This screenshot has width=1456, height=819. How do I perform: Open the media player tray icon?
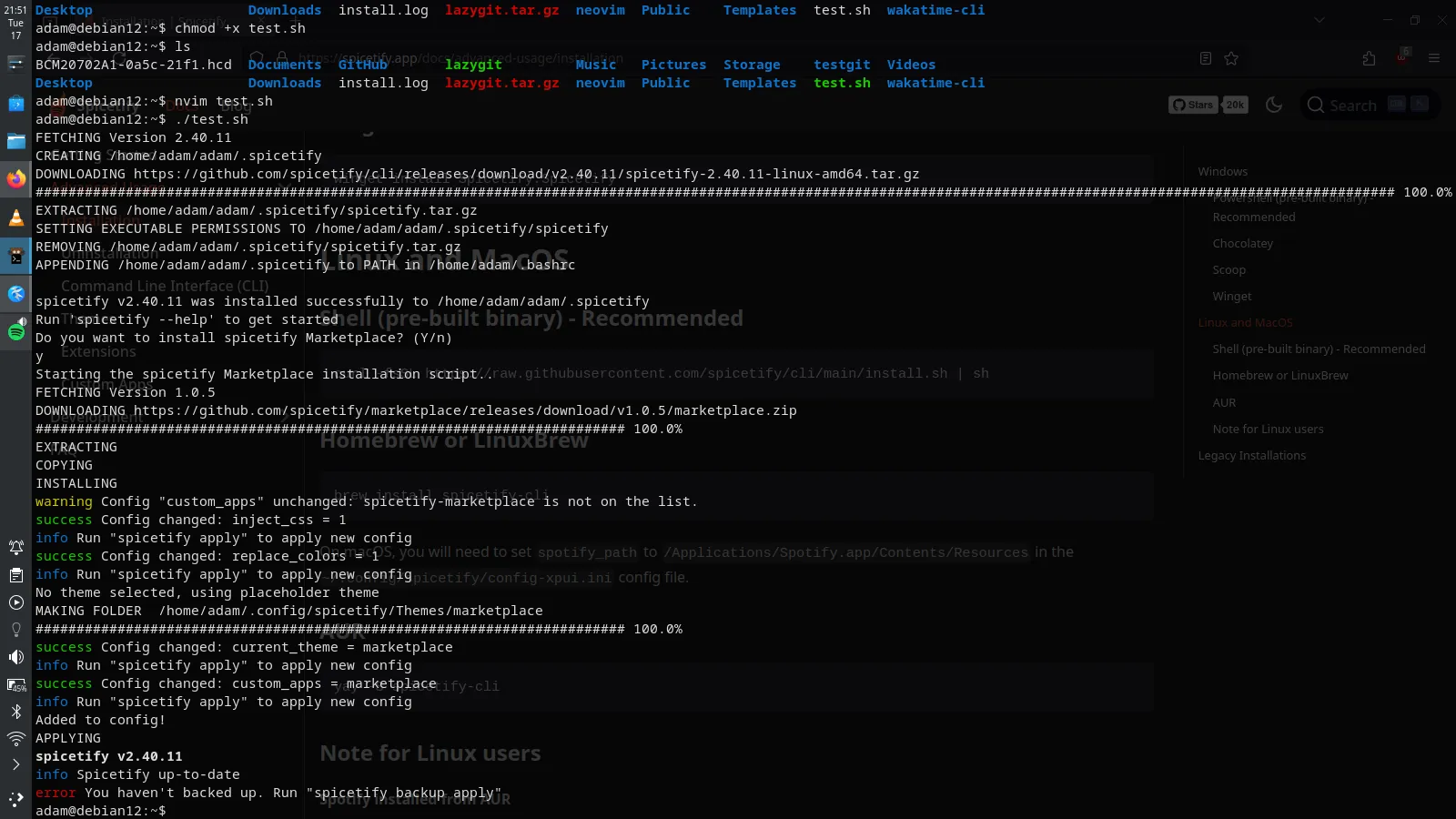(15, 602)
